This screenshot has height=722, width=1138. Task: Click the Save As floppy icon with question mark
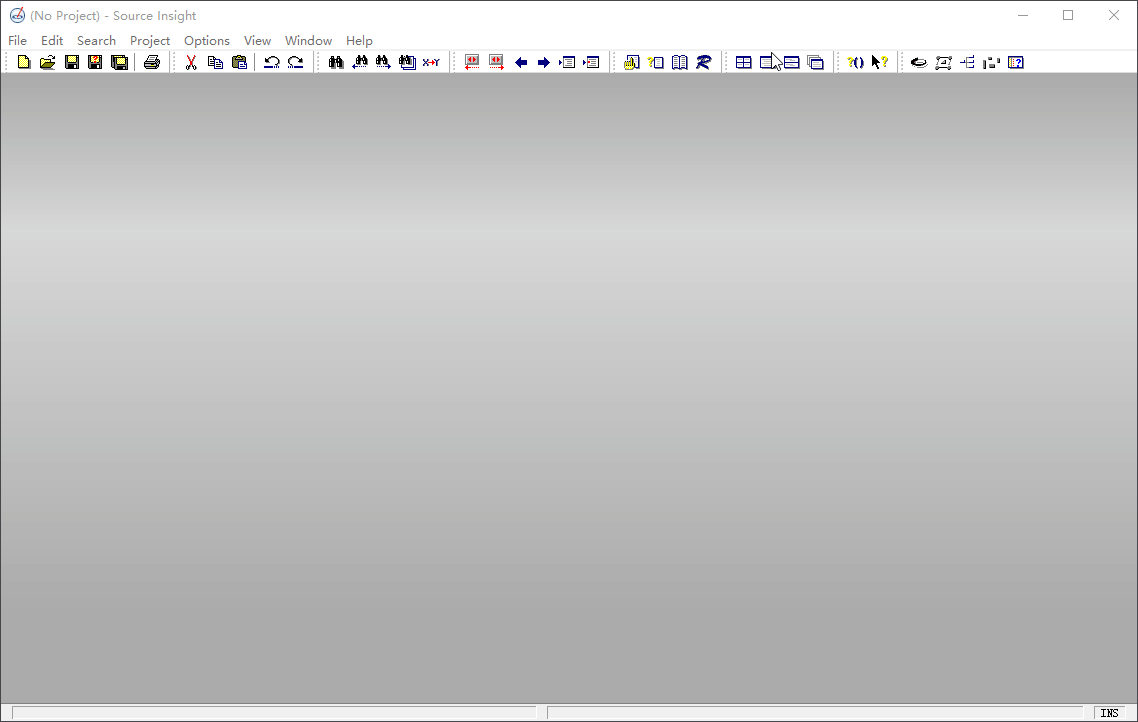(95, 62)
